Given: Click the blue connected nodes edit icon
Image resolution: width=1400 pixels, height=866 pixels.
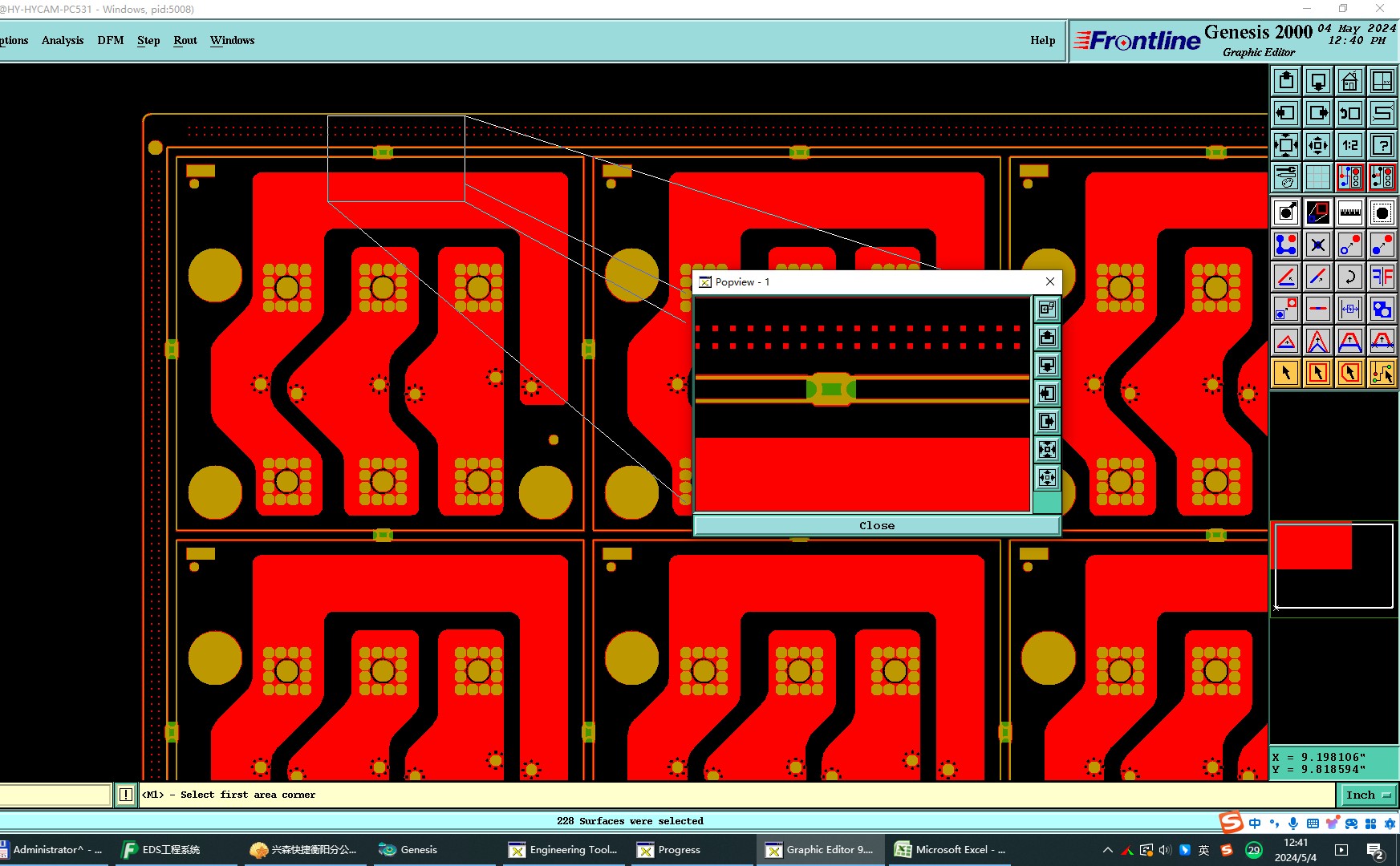Looking at the screenshot, I should point(1286,245).
